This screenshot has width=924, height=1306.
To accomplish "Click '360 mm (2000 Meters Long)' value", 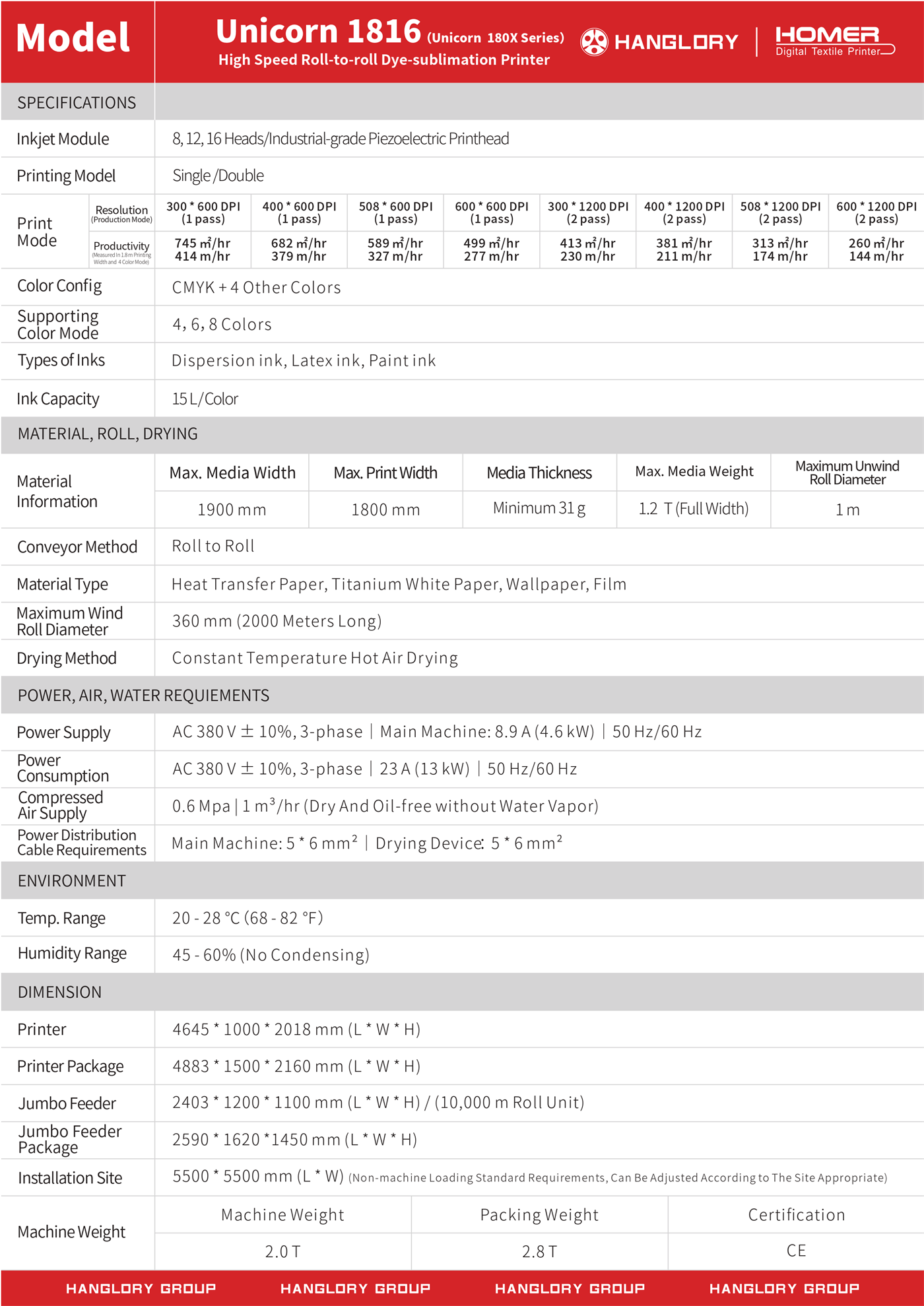I will coord(277,621).
